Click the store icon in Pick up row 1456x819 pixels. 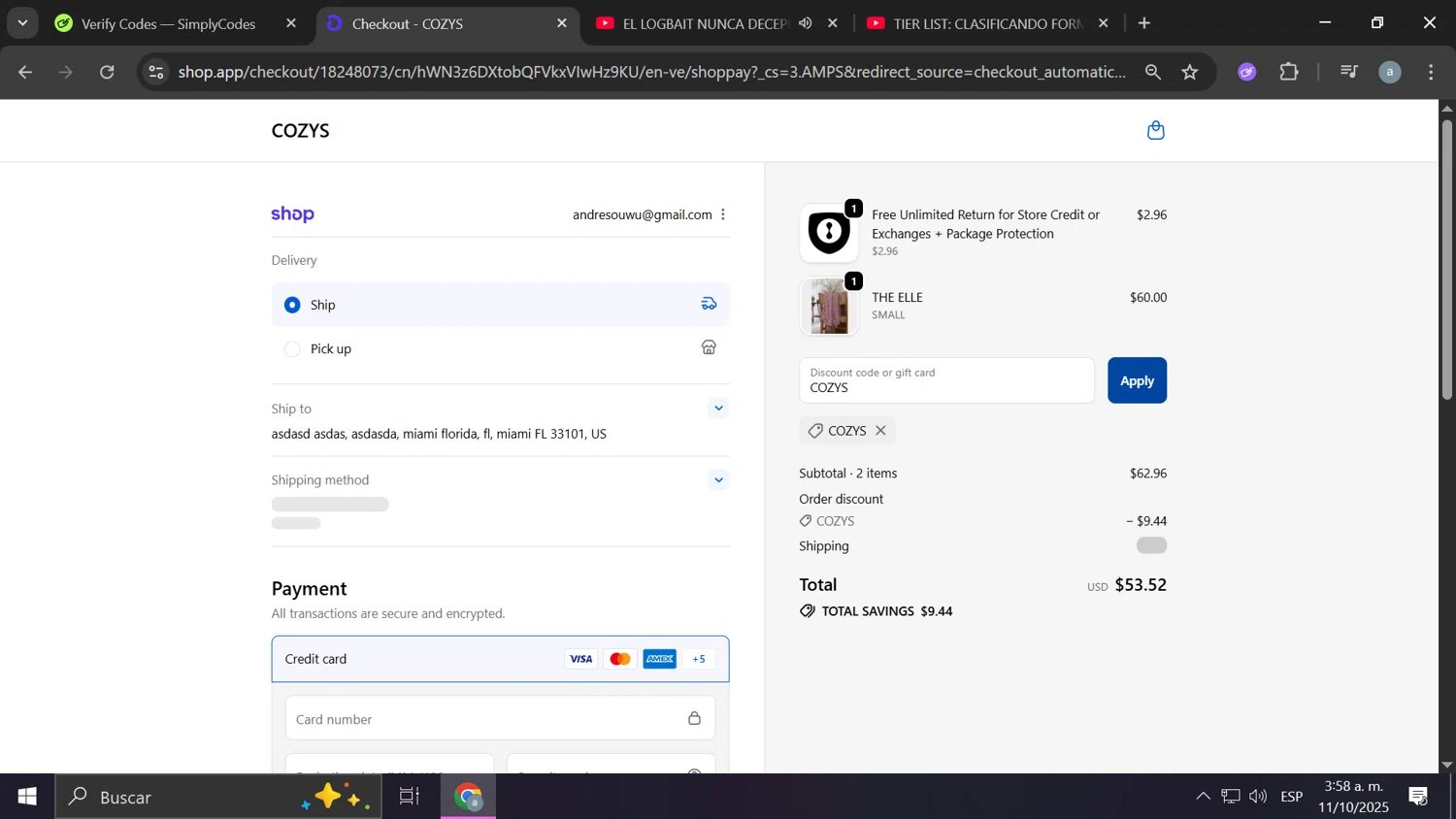709,347
